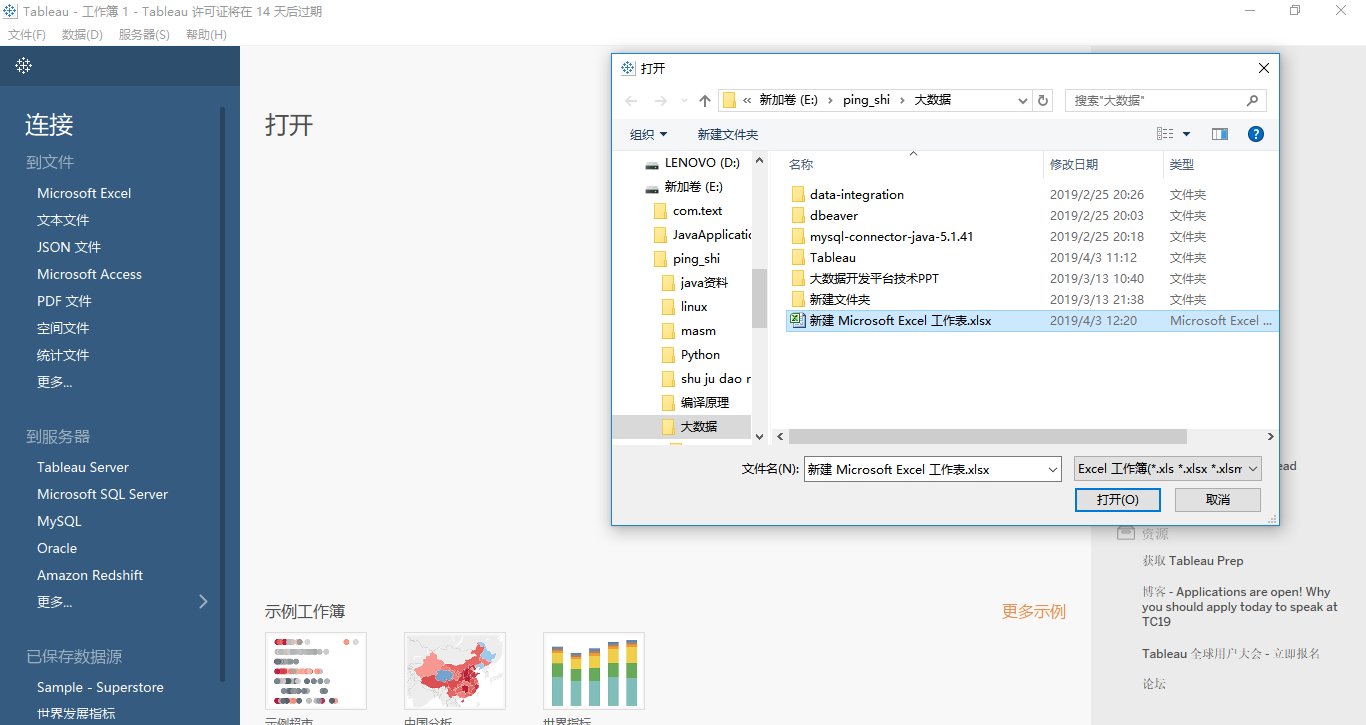Open 帮助(H) menu
This screenshot has height=725, width=1366.
[x=206, y=34]
